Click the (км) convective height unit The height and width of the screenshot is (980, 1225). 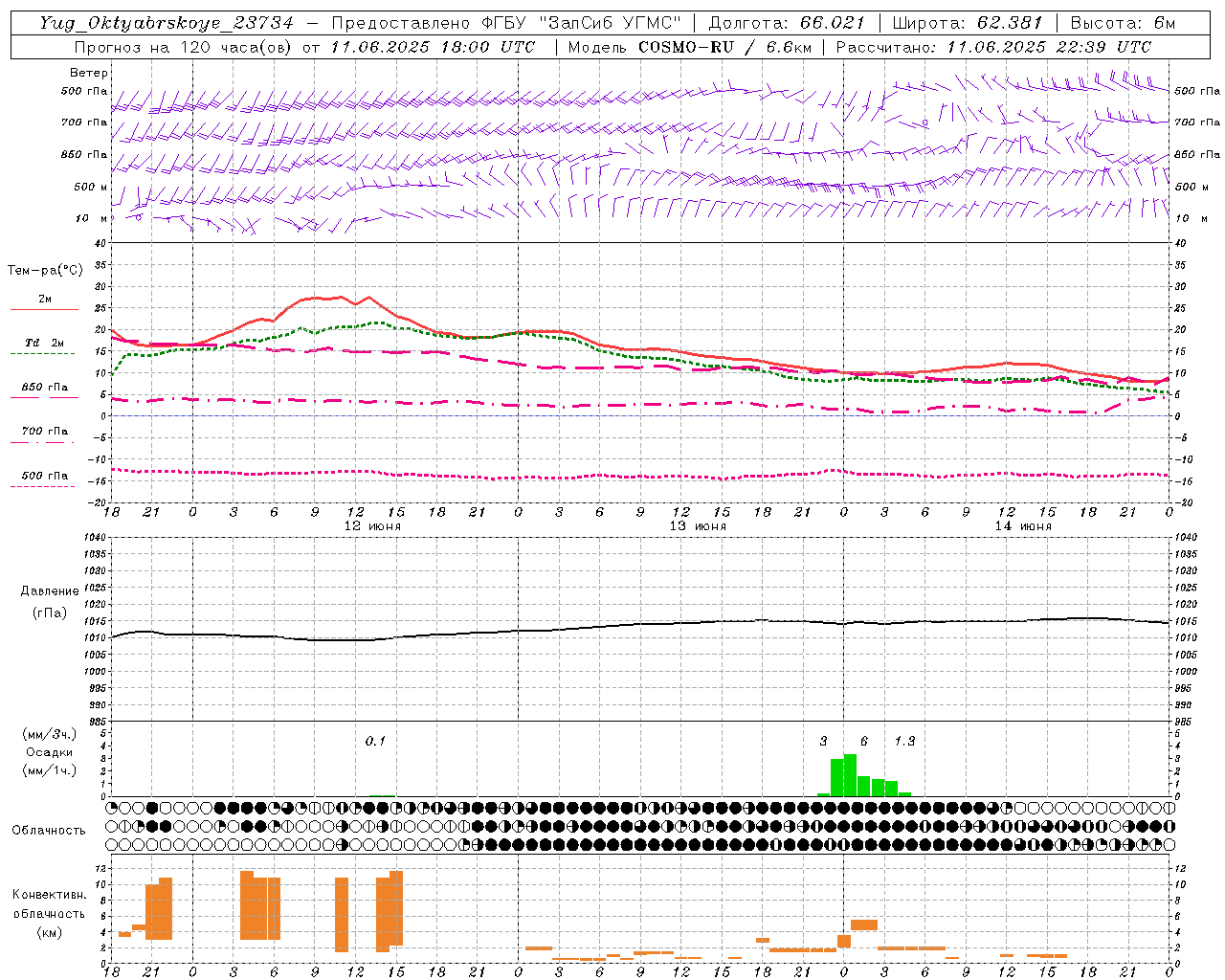(x=49, y=932)
